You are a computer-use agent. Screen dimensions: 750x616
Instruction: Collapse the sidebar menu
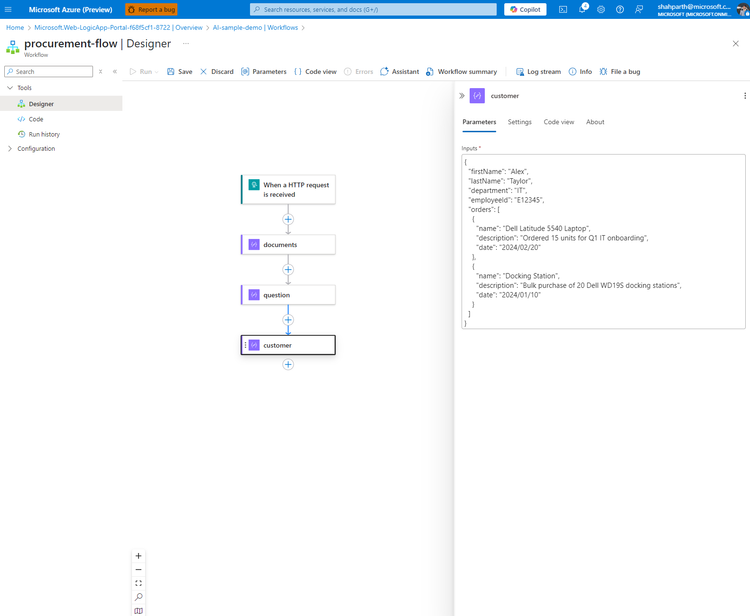(x=115, y=72)
